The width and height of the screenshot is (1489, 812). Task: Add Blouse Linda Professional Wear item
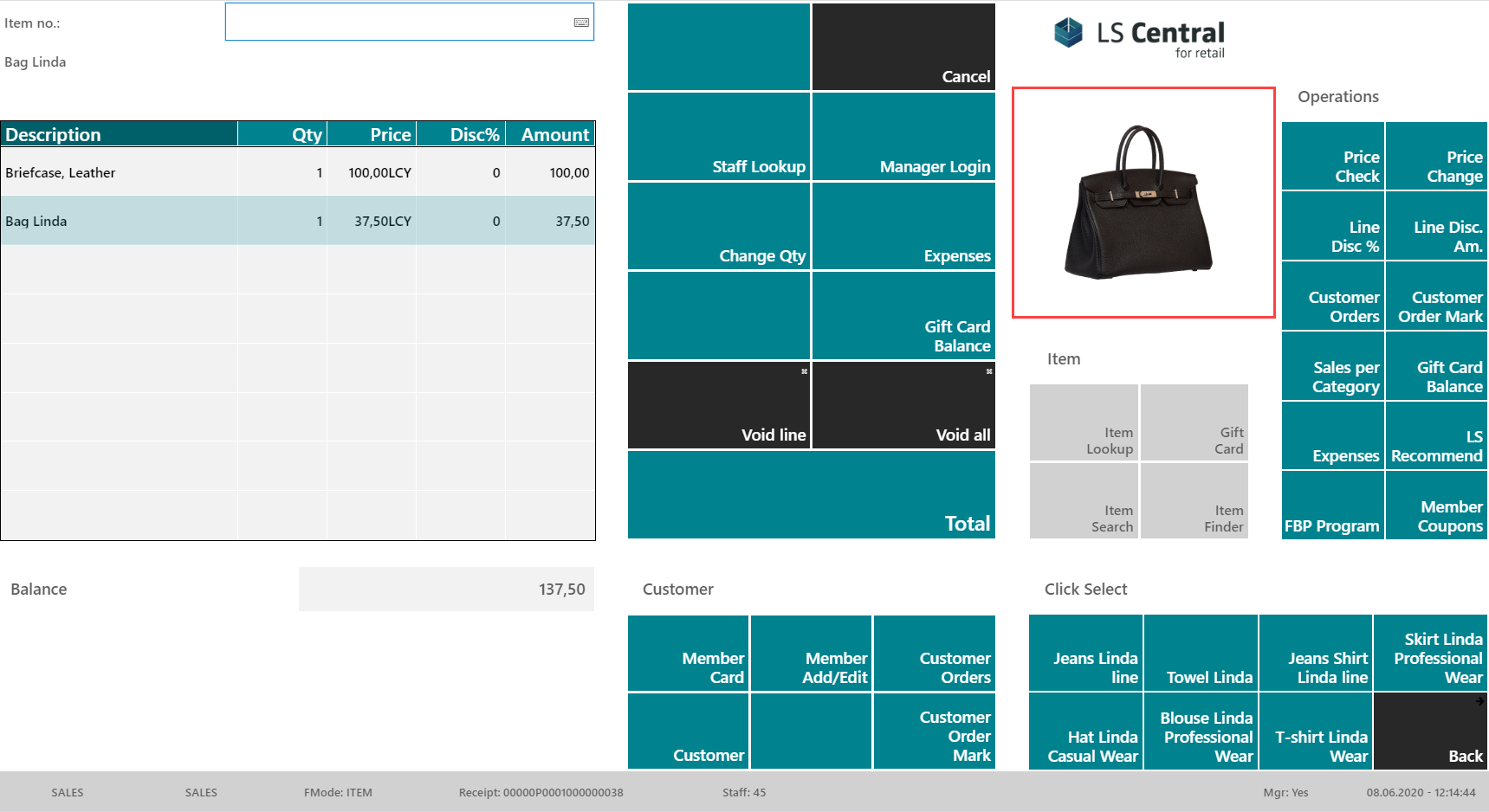(x=1201, y=731)
